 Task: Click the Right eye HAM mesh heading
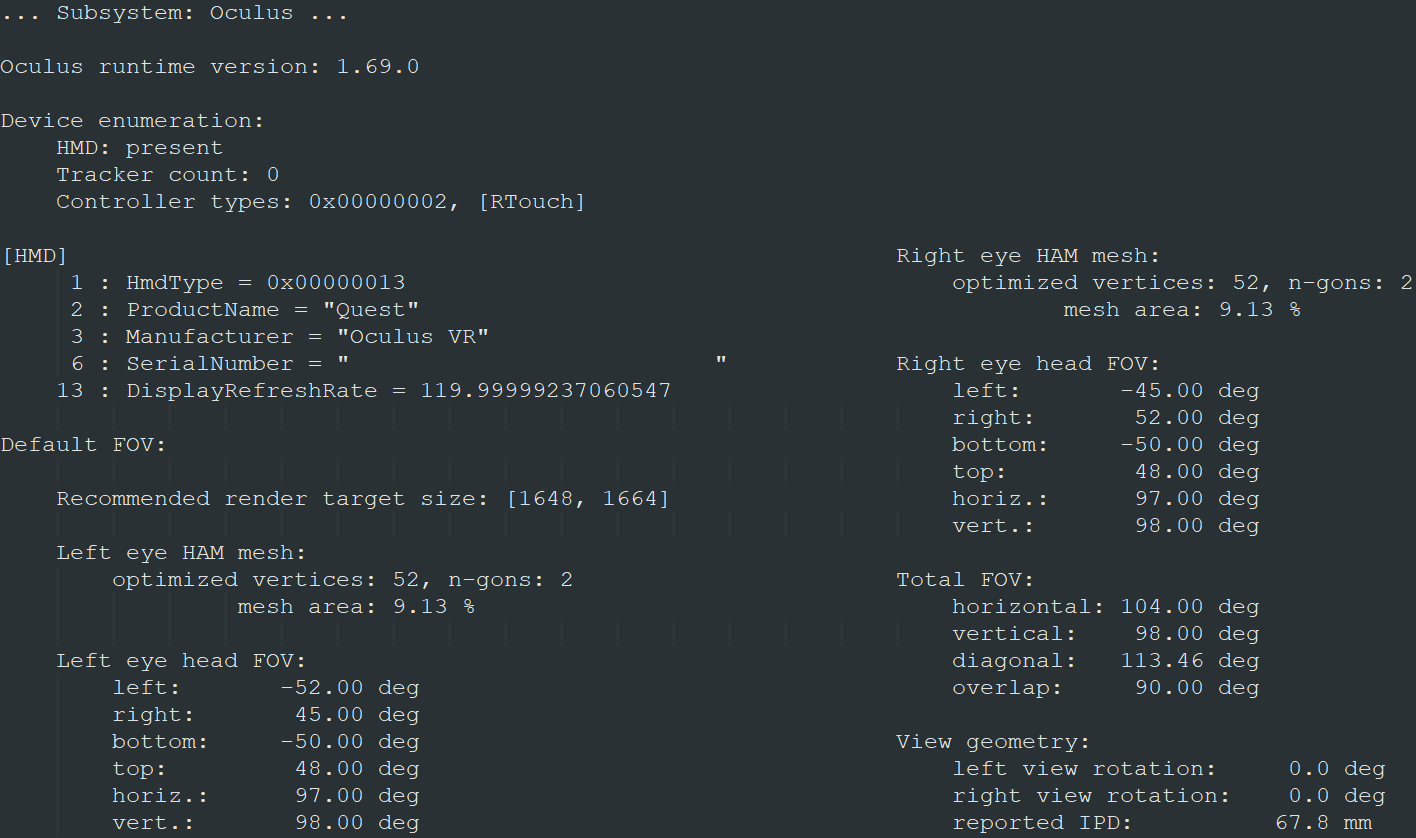point(1028,256)
